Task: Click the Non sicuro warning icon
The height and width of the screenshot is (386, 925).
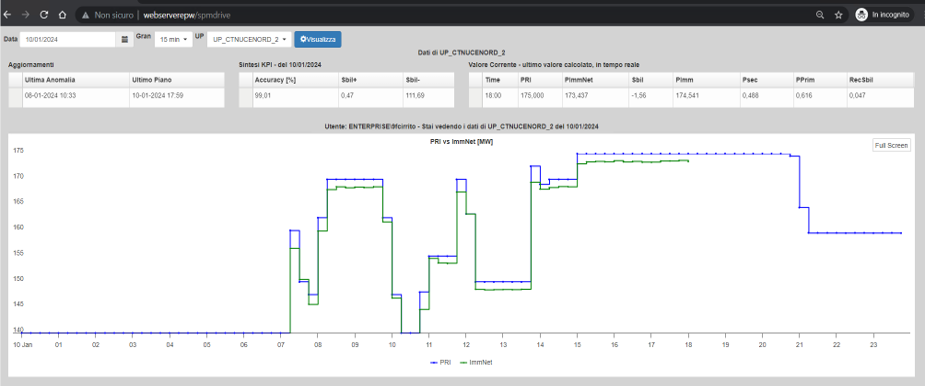Action: [85, 15]
